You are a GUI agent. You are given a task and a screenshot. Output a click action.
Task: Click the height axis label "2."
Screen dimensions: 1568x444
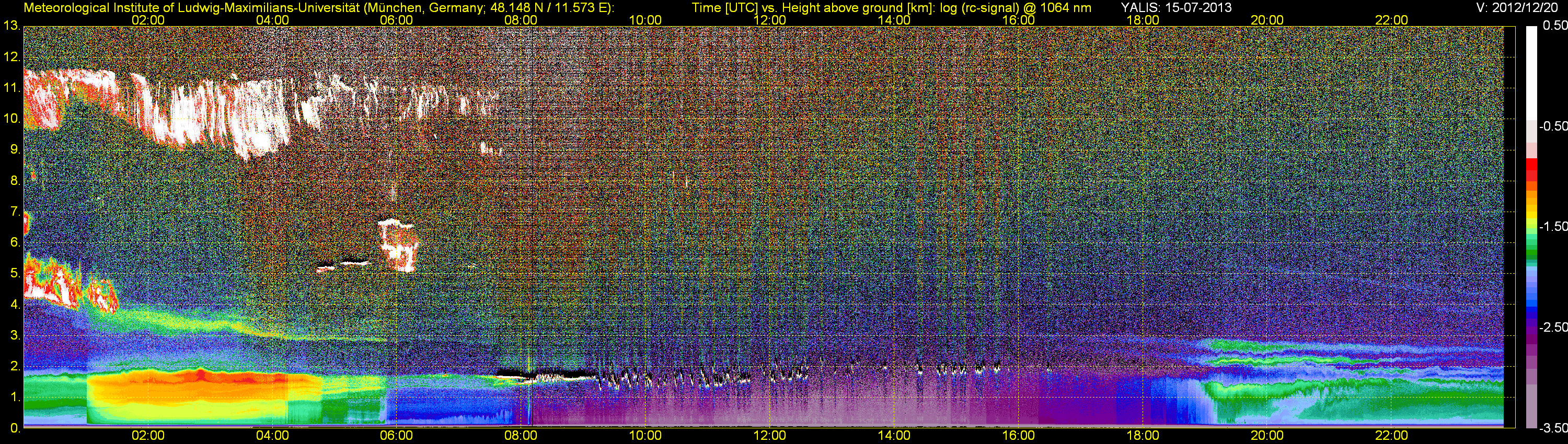(15, 367)
